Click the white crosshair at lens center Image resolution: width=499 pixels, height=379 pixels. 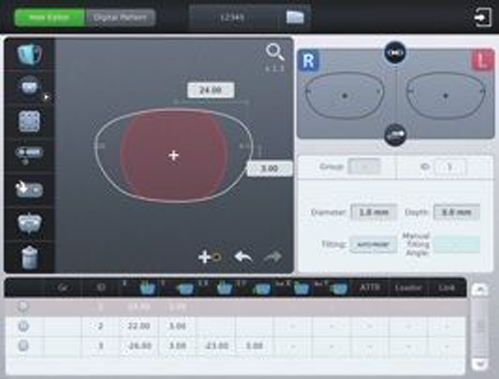tap(174, 155)
